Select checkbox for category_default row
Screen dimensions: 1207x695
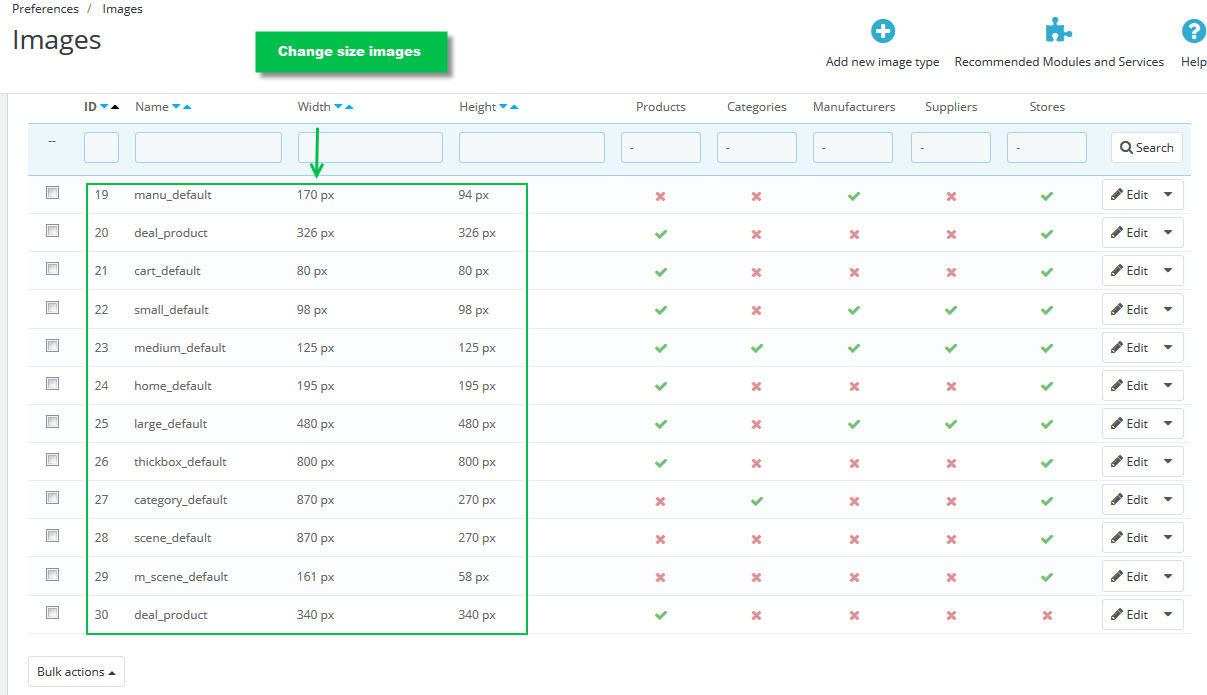tap(52, 498)
